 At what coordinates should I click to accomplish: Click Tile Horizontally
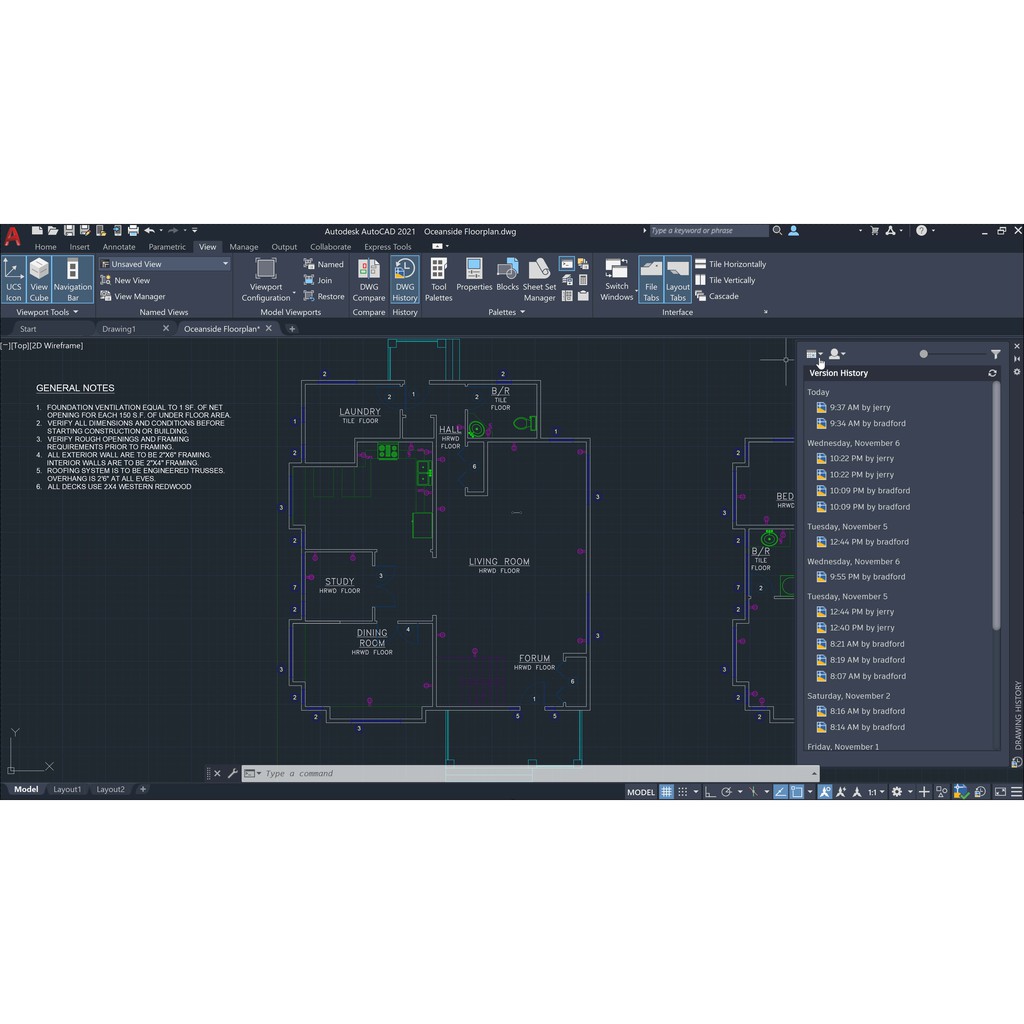tap(737, 264)
